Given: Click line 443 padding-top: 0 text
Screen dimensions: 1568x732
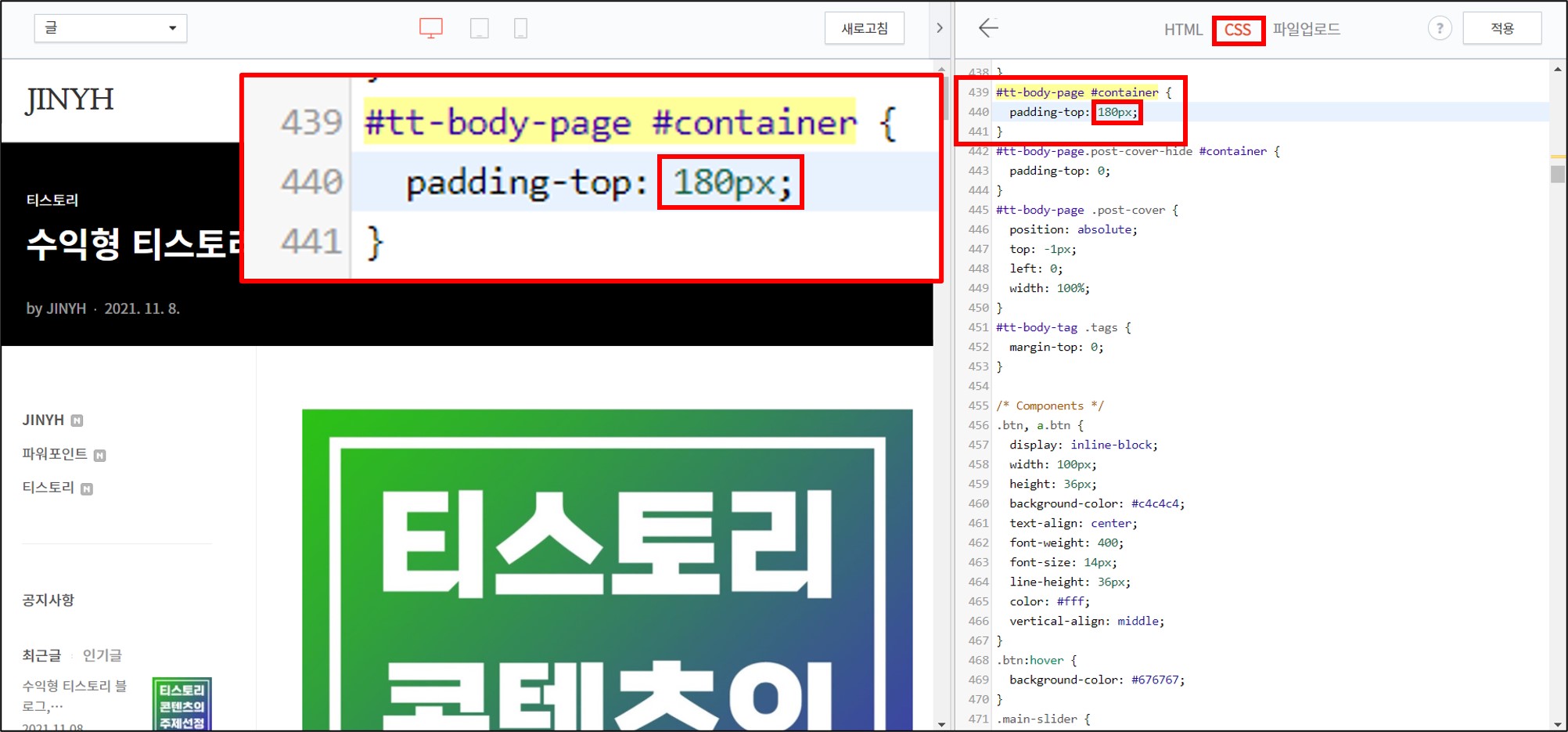Looking at the screenshot, I should tap(1059, 171).
